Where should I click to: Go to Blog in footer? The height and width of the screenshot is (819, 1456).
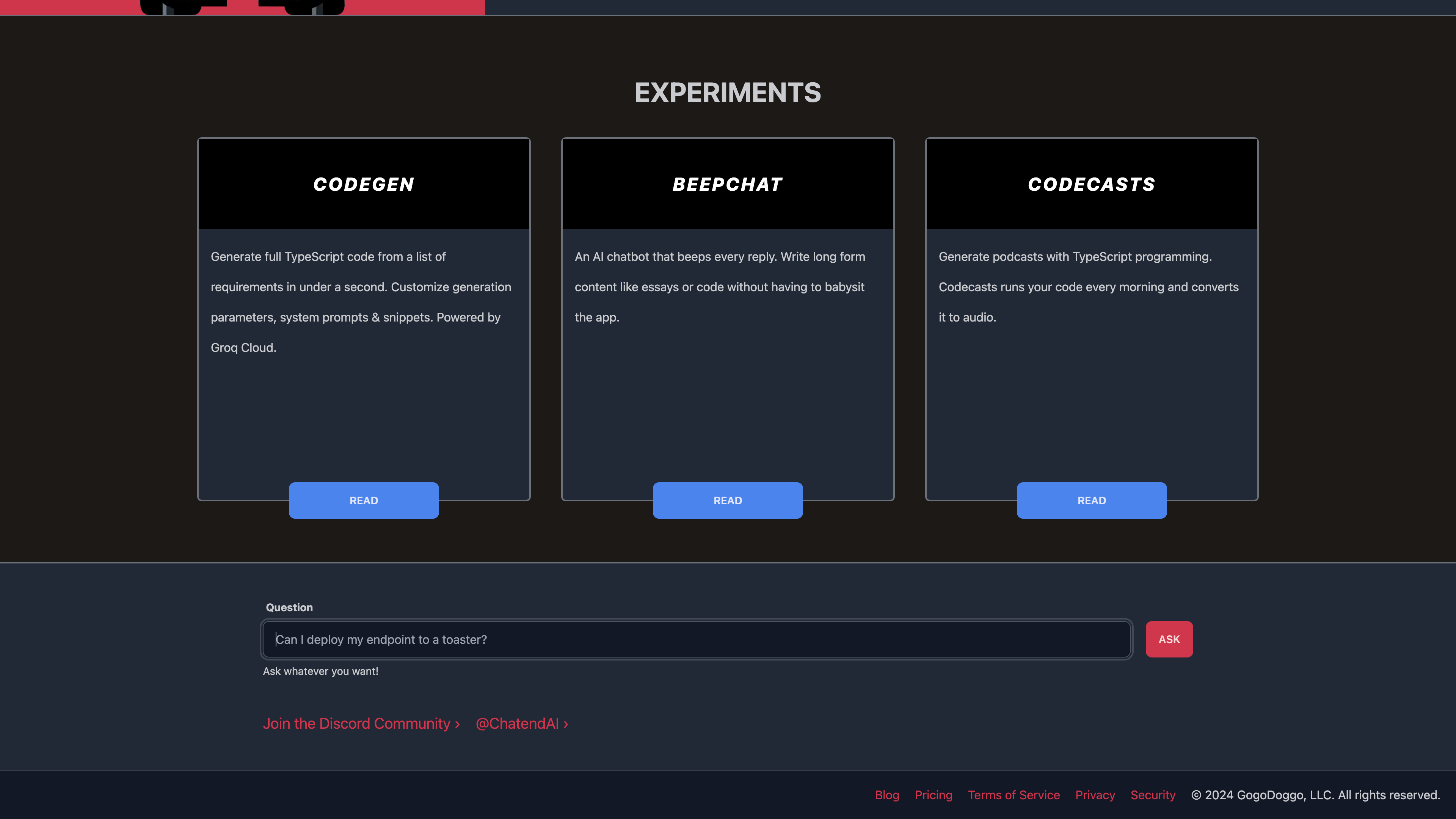(x=887, y=795)
